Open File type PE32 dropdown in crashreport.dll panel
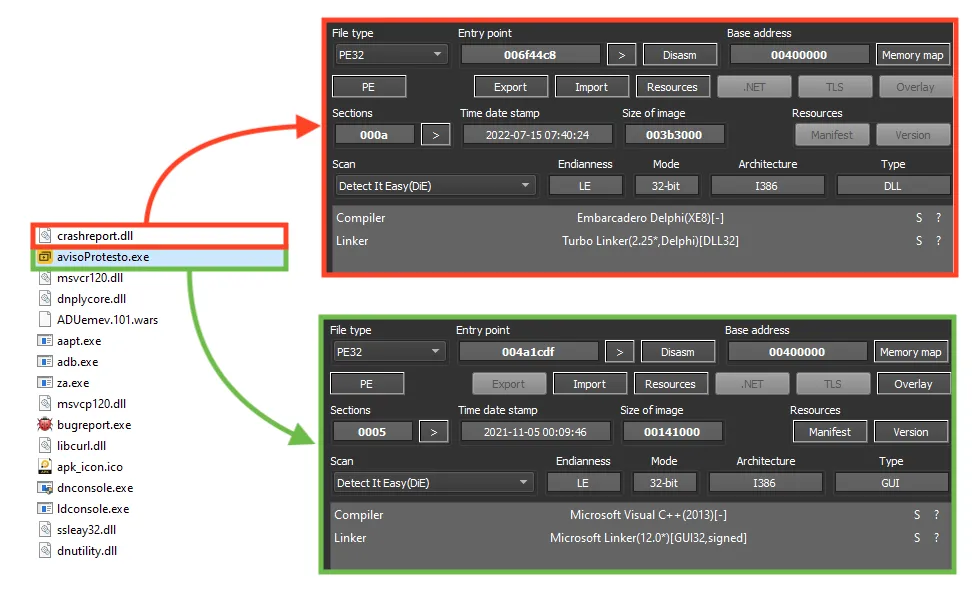The height and width of the screenshot is (593, 972). tap(391, 55)
